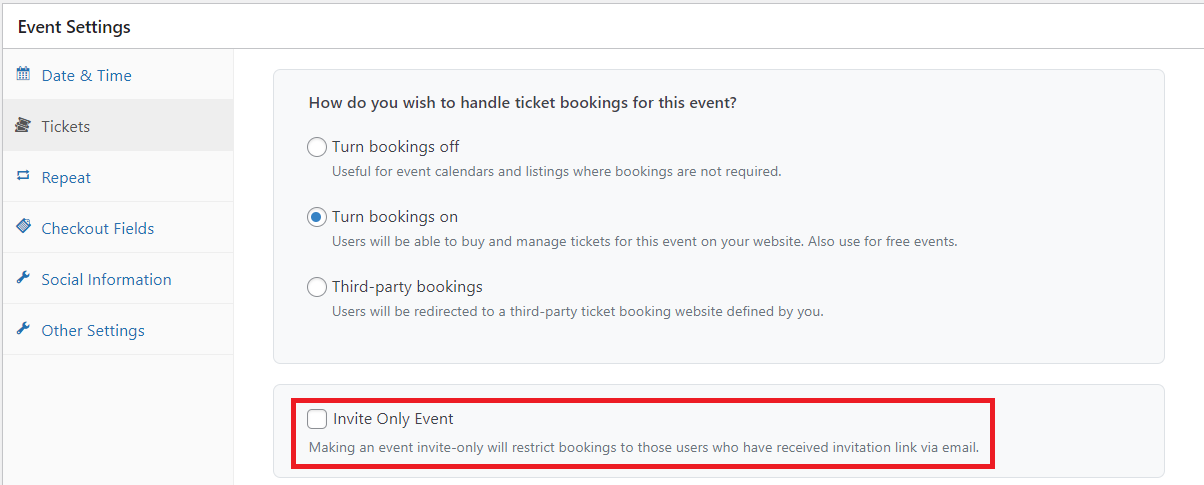1204x485 pixels.
Task: Click the Event Settings panel header
Action: pyautogui.click(x=74, y=27)
